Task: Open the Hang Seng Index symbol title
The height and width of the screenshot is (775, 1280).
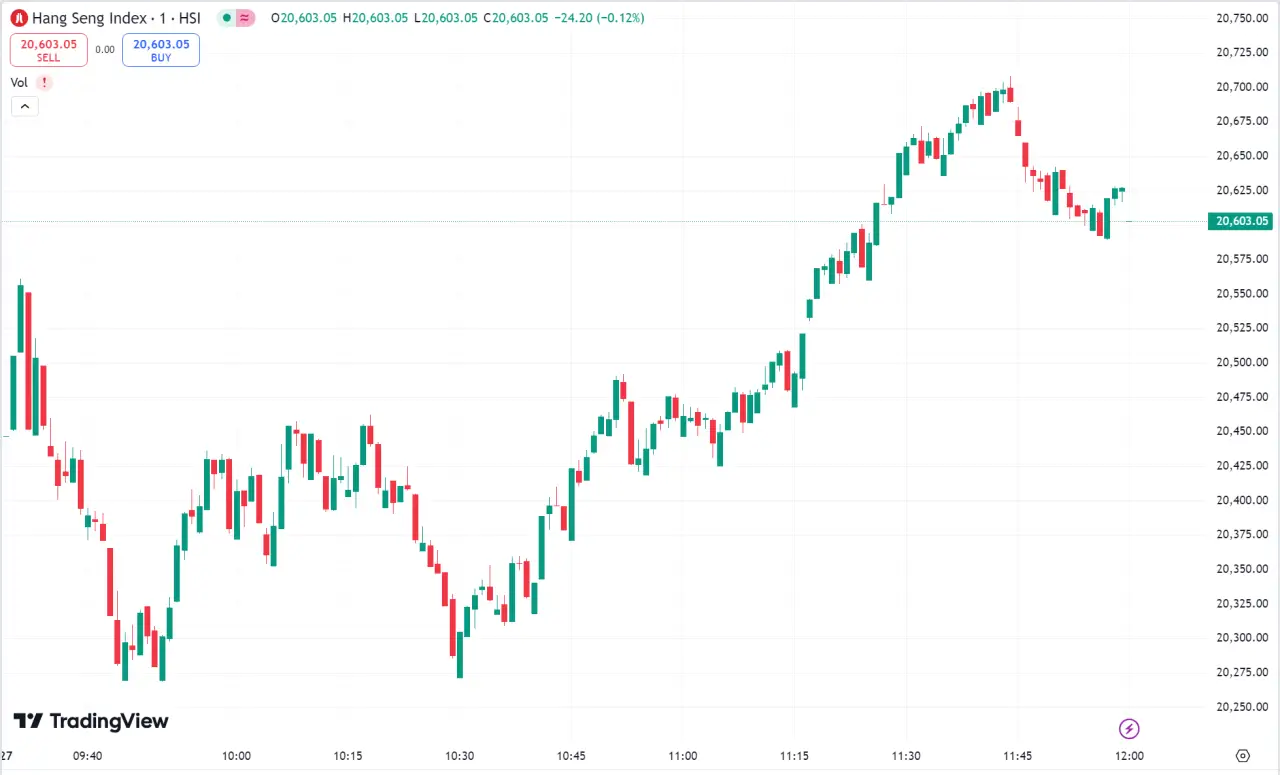Action: pos(116,18)
